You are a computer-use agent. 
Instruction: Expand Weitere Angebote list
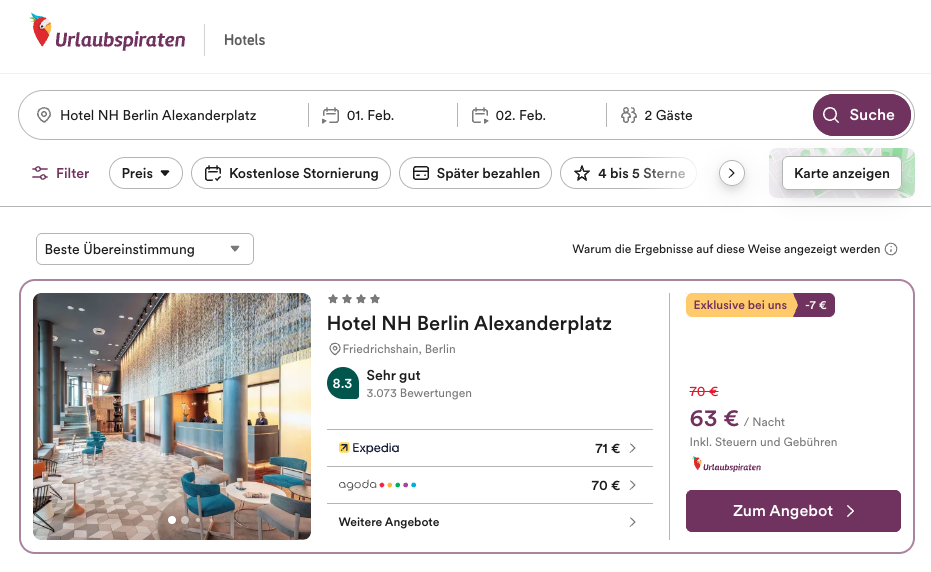(x=489, y=522)
